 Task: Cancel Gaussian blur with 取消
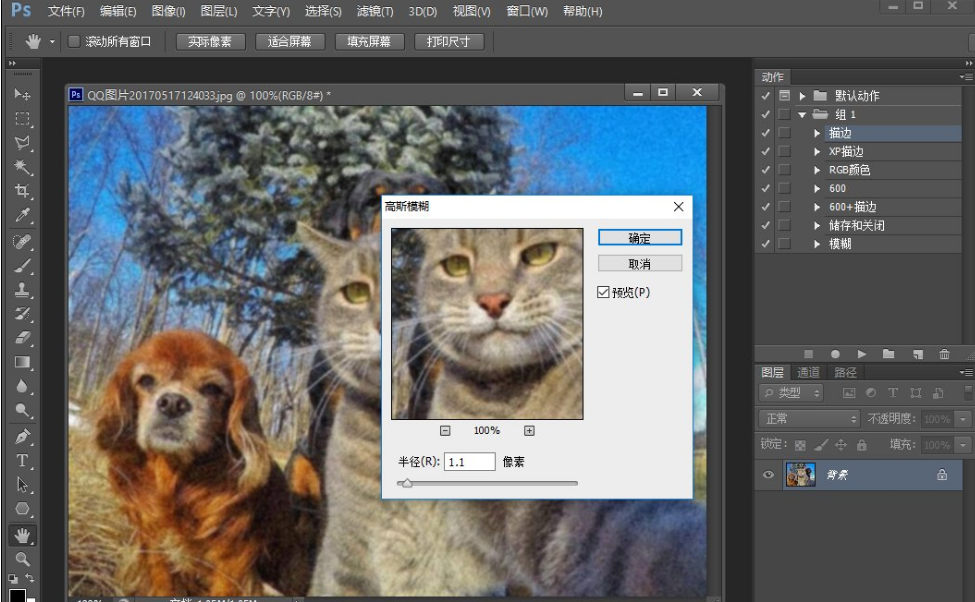pos(640,264)
